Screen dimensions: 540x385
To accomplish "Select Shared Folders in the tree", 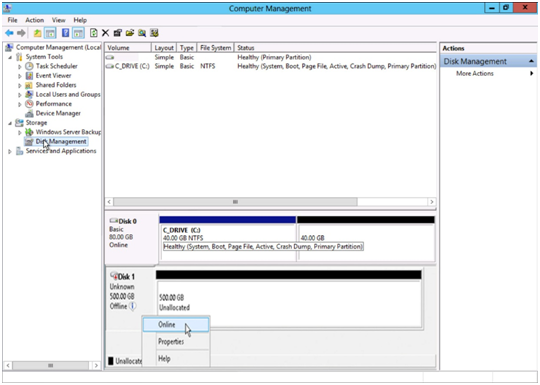I will click(x=56, y=85).
